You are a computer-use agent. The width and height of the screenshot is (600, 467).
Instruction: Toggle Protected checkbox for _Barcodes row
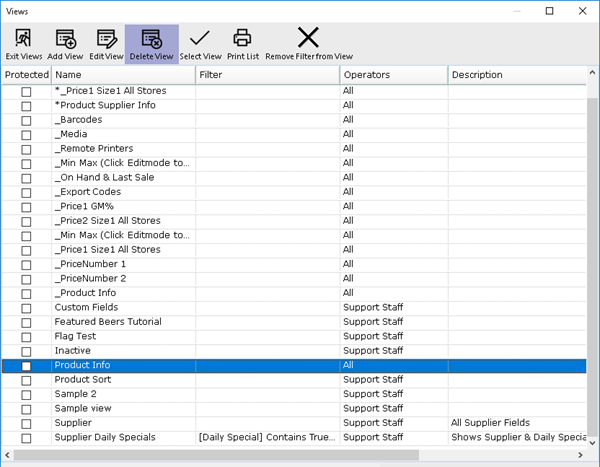[26, 120]
